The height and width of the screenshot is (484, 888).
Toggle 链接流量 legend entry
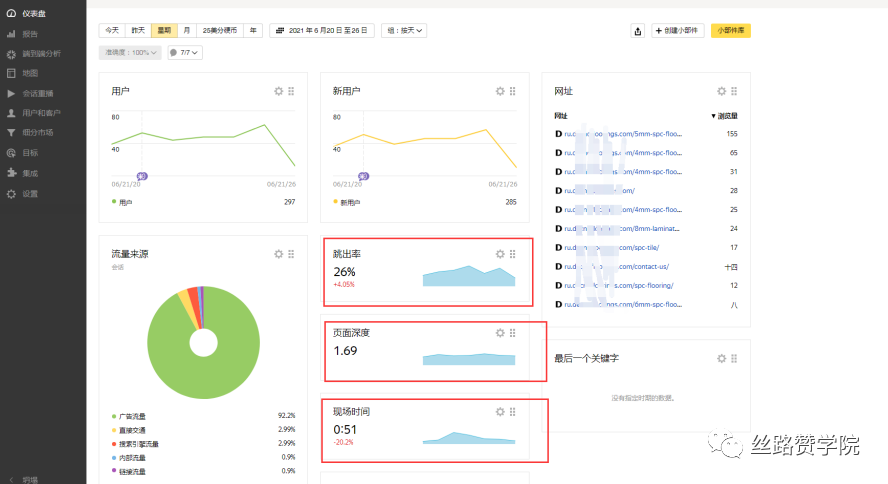[x=129, y=472]
